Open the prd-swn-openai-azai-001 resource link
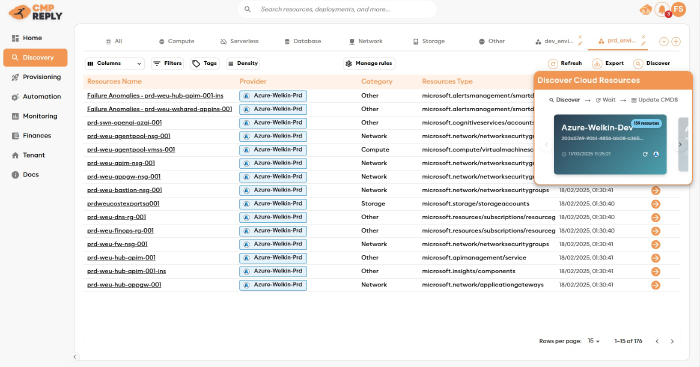 [125, 123]
